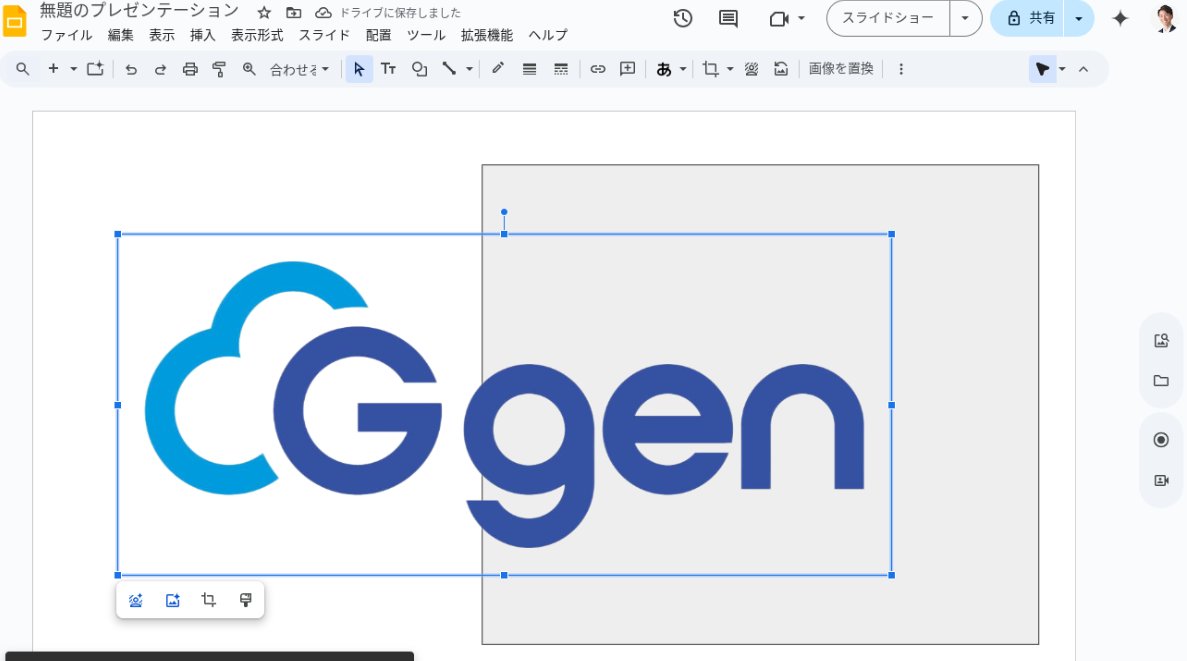Click the Google Slides home logo
Image resolution: width=1187 pixels, height=661 pixels.
tap(14, 22)
